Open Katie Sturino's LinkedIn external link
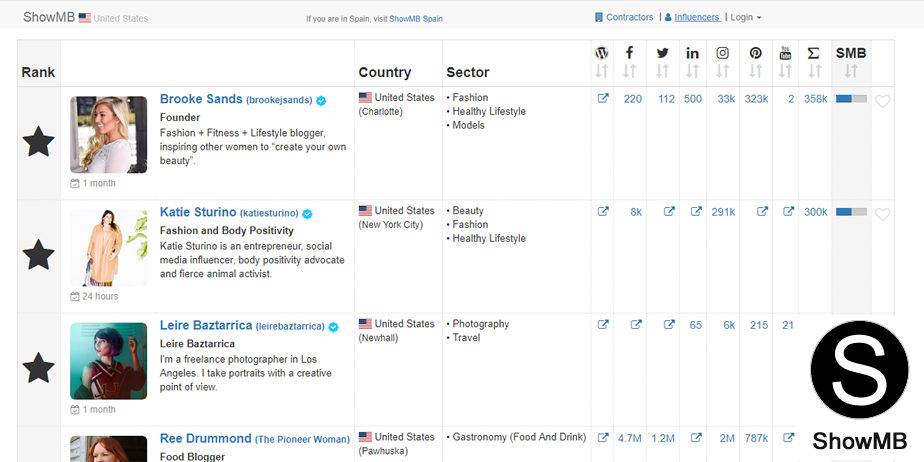 click(696, 212)
